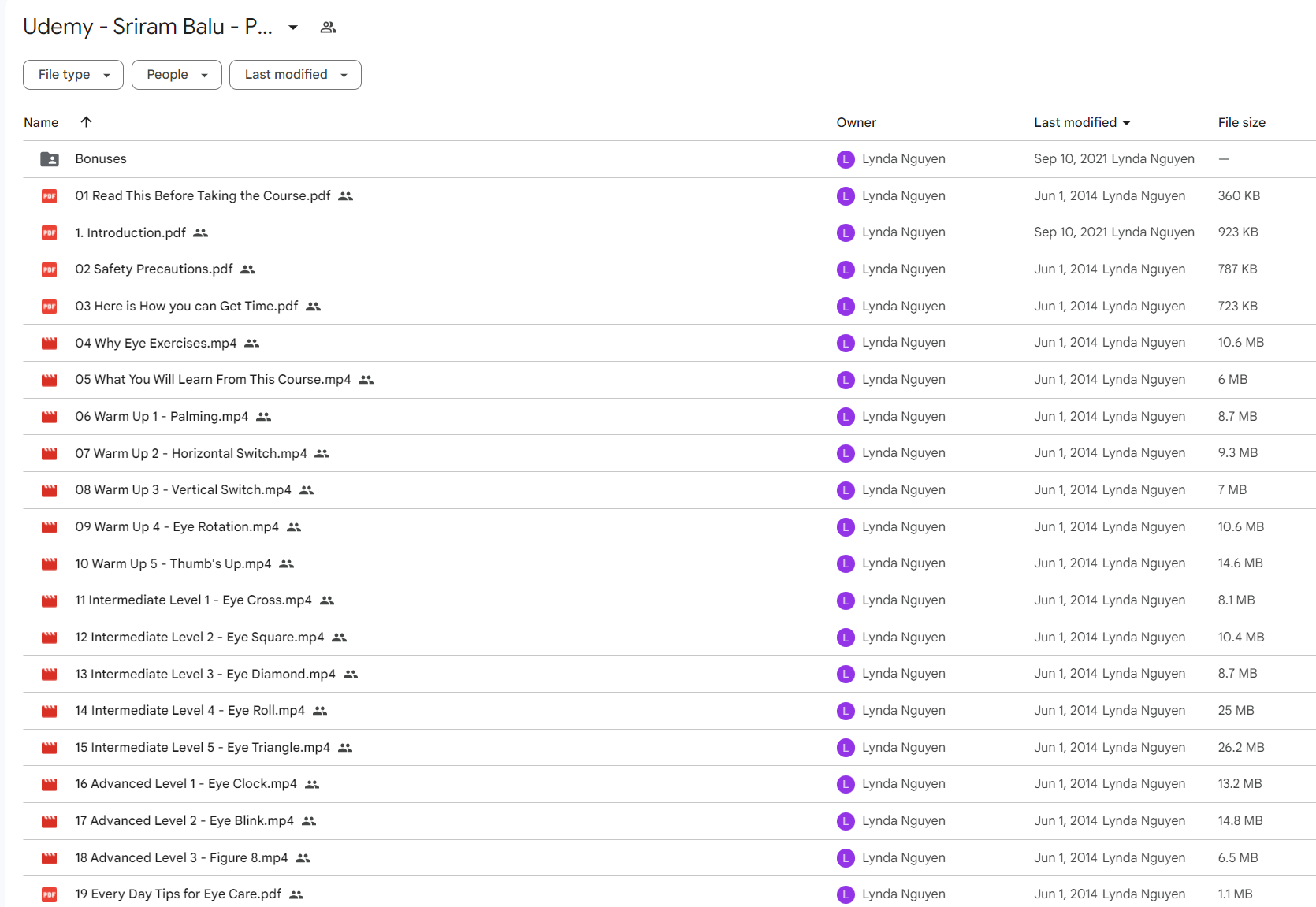This screenshot has width=1316, height=907.
Task: Click 26.2 MB size of Eye Triangle.mp4
Action: point(1241,747)
